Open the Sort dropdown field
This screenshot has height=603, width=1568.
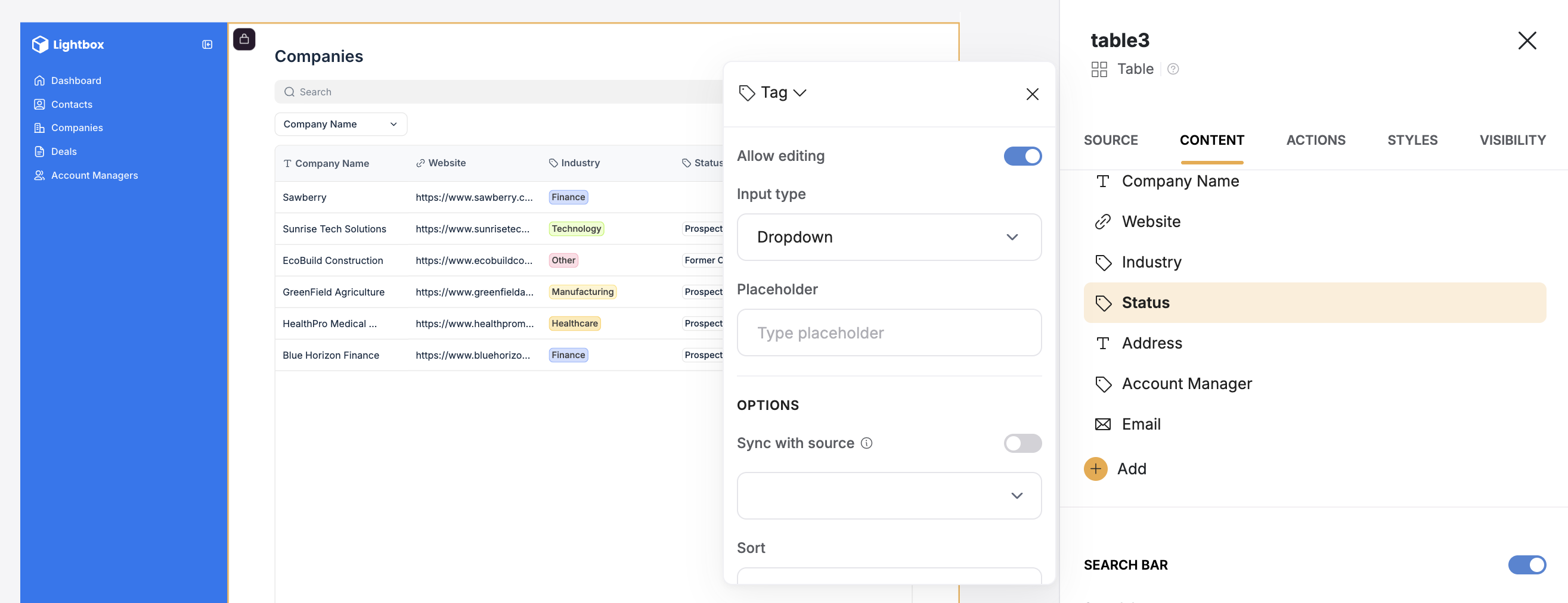[889, 576]
